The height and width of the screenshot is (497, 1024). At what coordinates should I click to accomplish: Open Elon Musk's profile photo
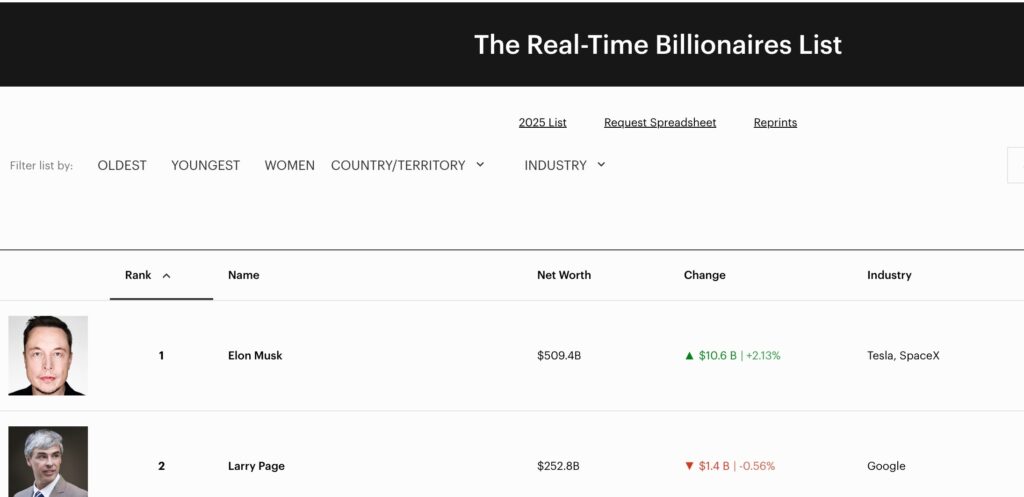click(48, 355)
